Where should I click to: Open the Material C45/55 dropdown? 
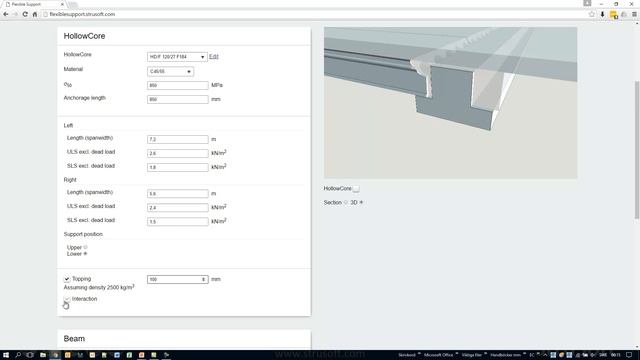[x=170, y=71]
